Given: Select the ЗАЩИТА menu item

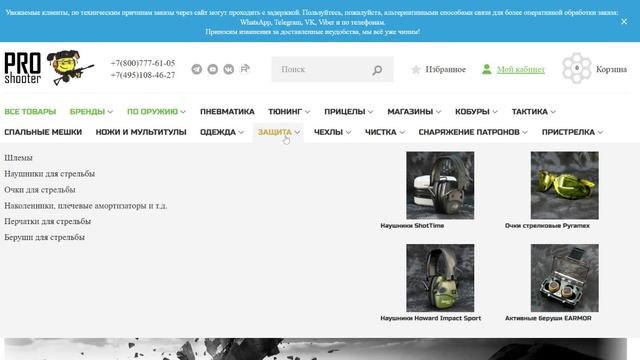Looking at the screenshot, I should click(278, 132).
